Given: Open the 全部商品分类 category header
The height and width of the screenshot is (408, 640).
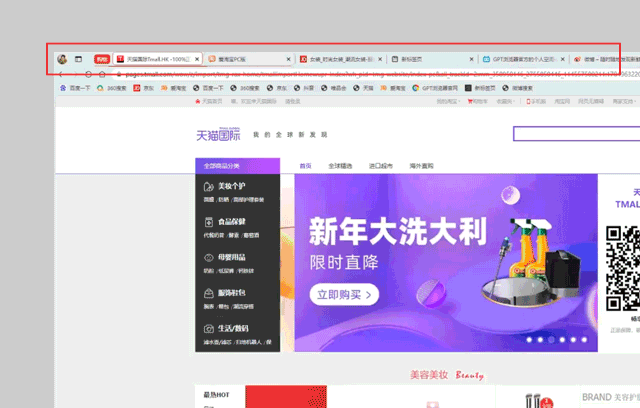Looking at the screenshot, I should click(x=238, y=166).
